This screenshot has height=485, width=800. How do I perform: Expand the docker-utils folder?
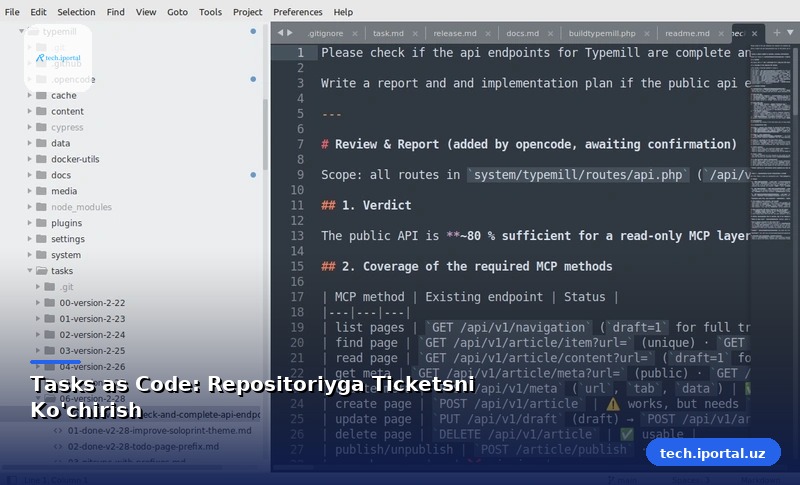(x=30, y=159)
